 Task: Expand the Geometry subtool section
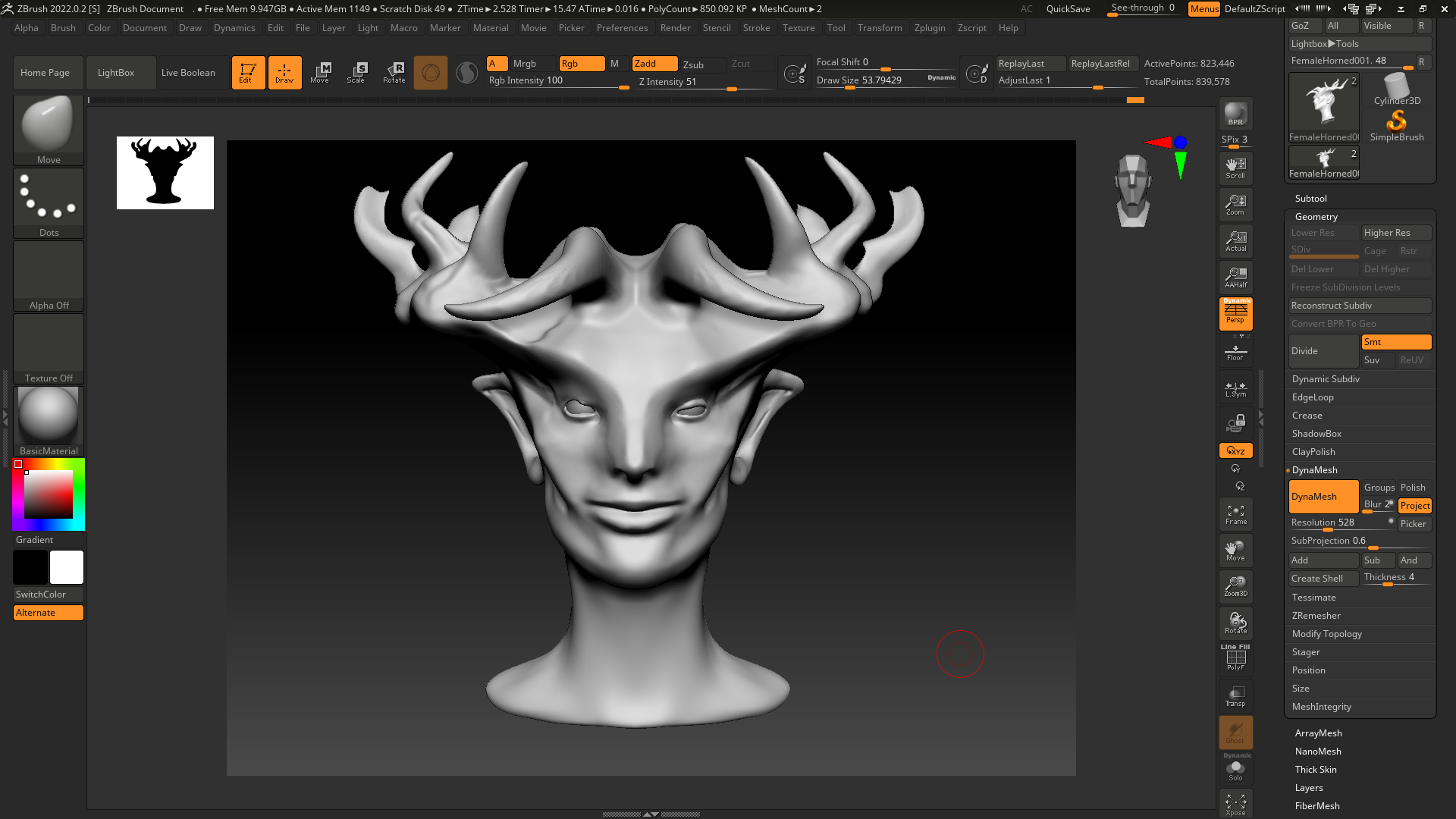click(x=1316, y=216)
